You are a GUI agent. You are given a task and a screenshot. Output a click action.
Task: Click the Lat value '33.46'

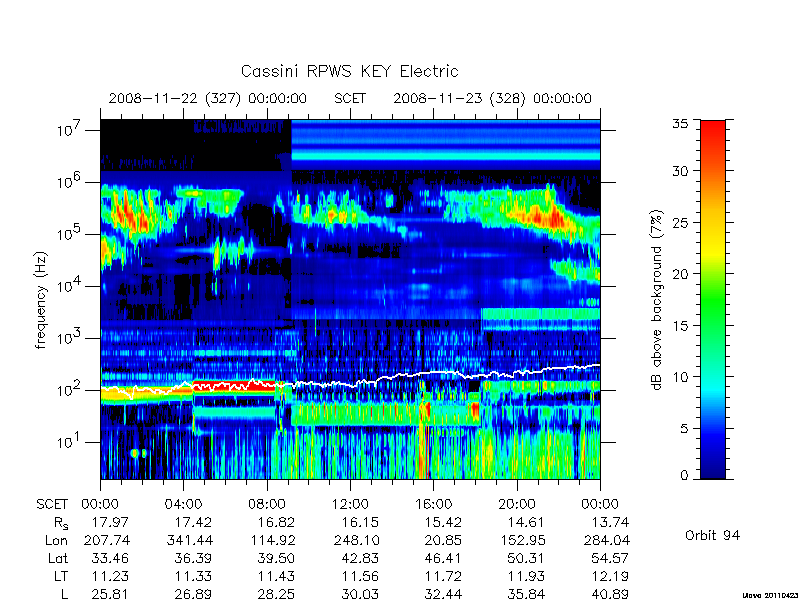(x=110, y=558)
